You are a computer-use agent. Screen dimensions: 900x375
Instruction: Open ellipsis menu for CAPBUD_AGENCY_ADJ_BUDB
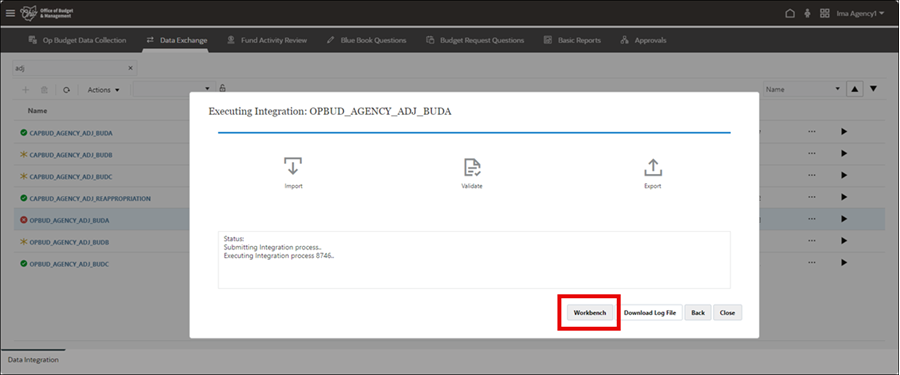(x=811, y=154)
